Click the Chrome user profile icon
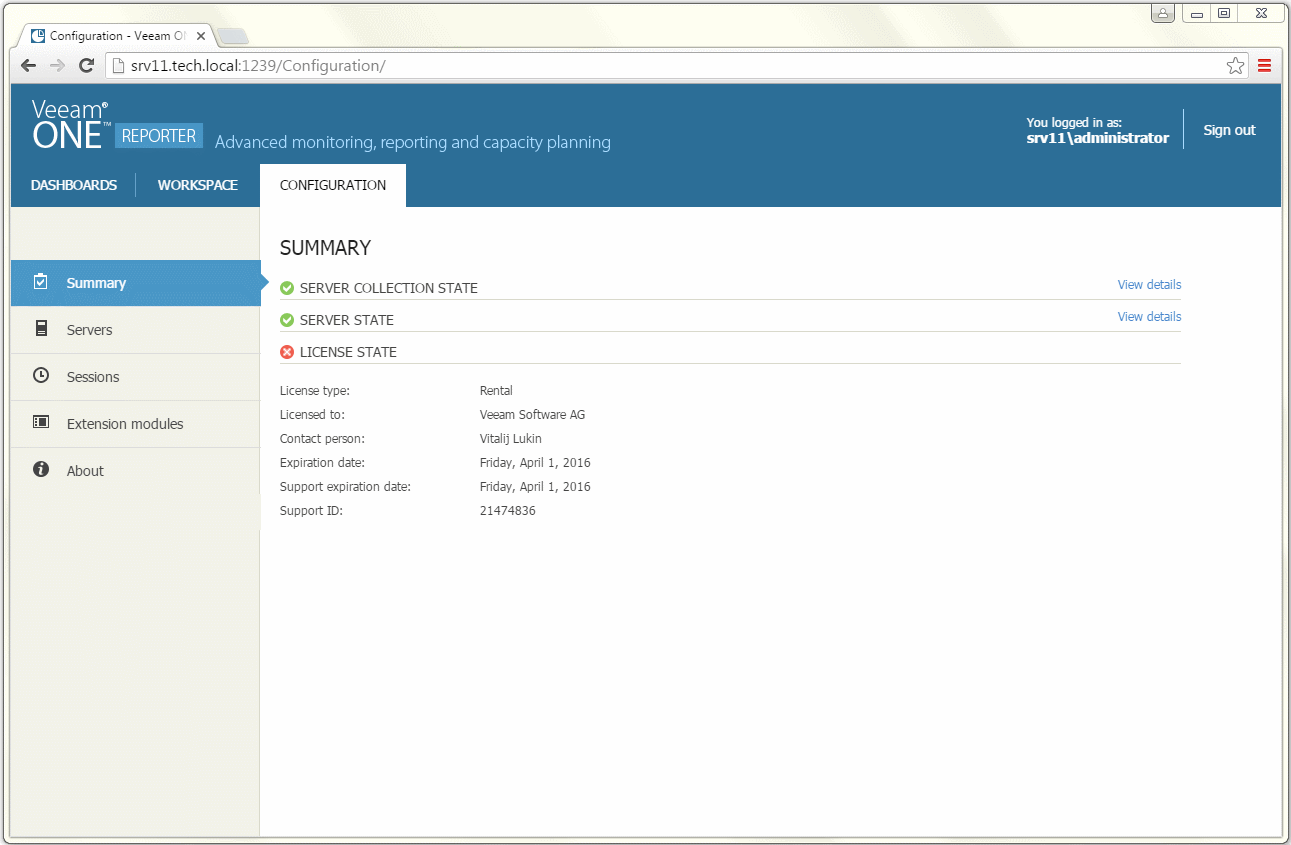The image size is (1291, 845). click(x=1163, y=14)
